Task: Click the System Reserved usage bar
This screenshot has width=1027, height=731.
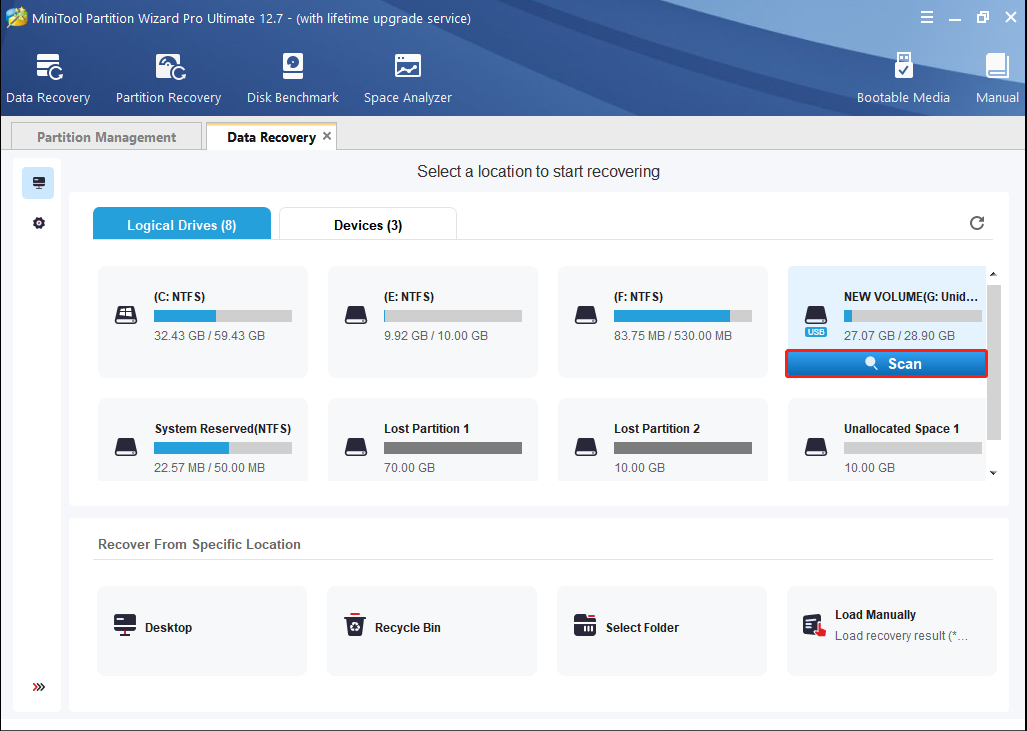Action: [x=223, y=448]
